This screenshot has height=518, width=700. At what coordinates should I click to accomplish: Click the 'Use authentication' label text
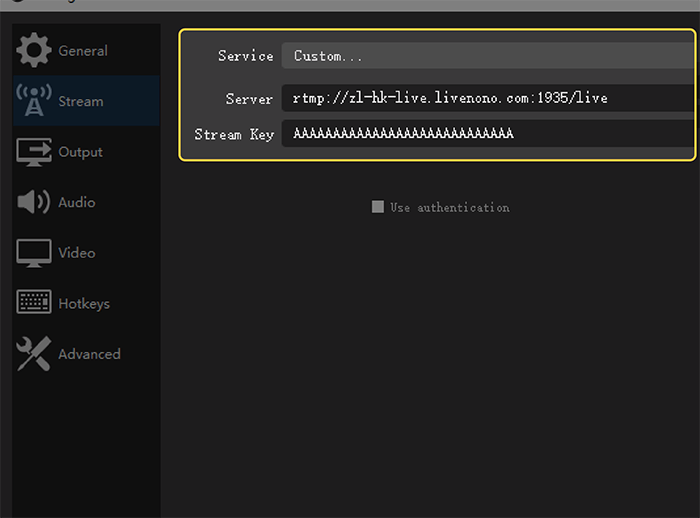click(449, 208)
